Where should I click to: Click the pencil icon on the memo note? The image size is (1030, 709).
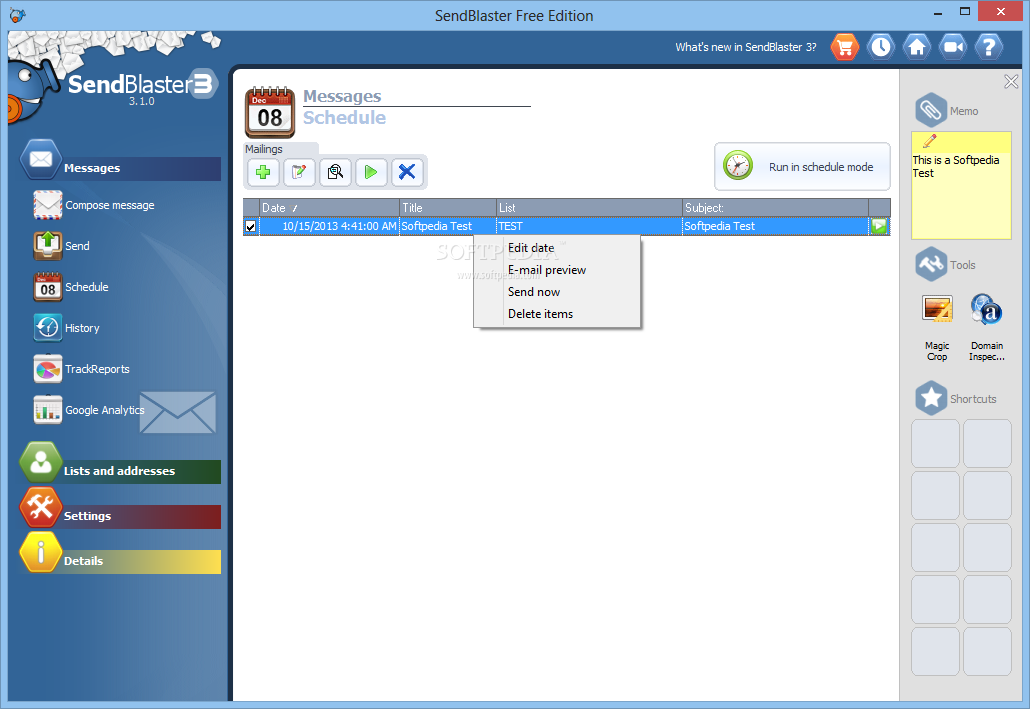click(x=929, y=141)
